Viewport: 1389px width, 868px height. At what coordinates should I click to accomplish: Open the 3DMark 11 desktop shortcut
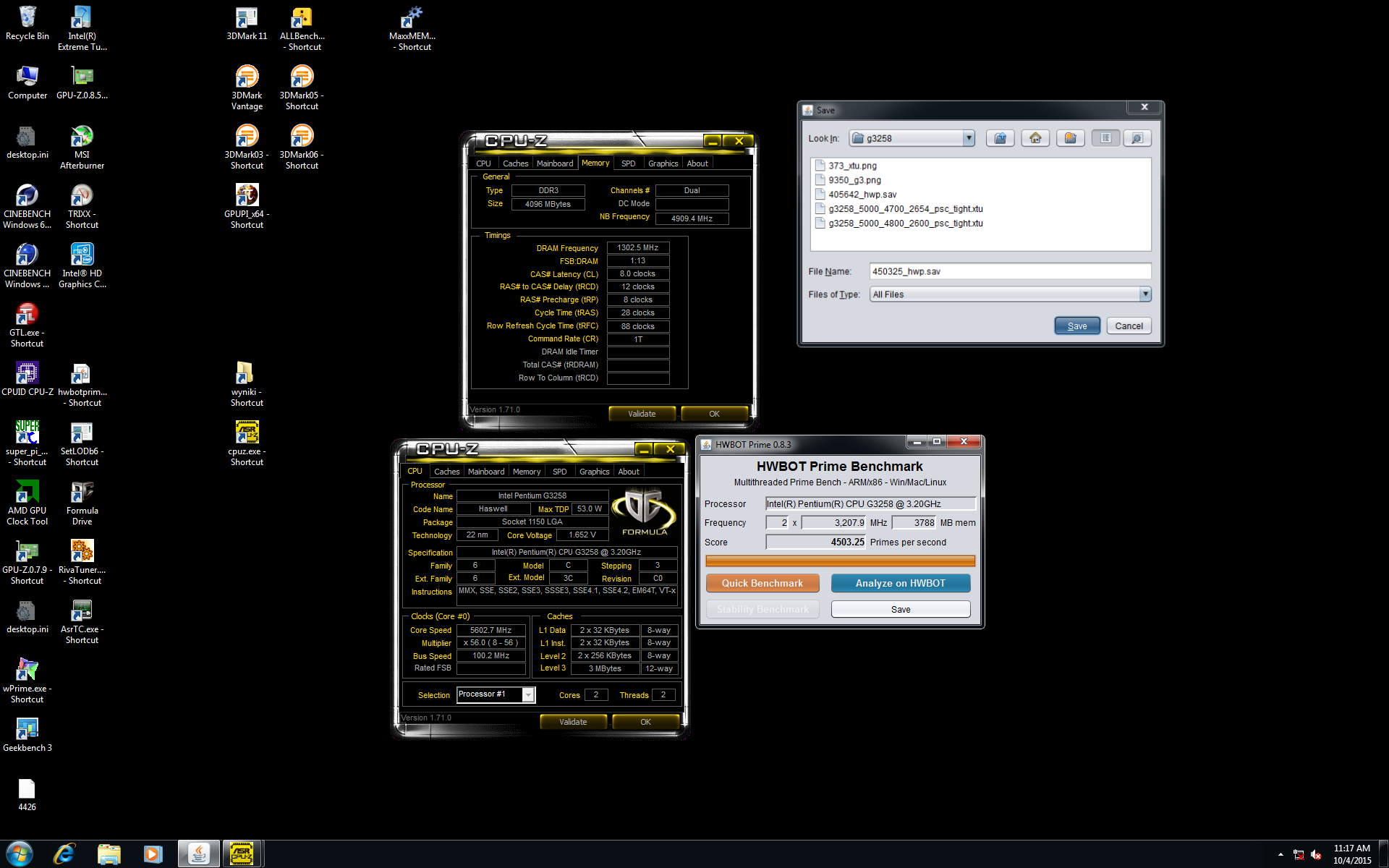pos(247,23)
